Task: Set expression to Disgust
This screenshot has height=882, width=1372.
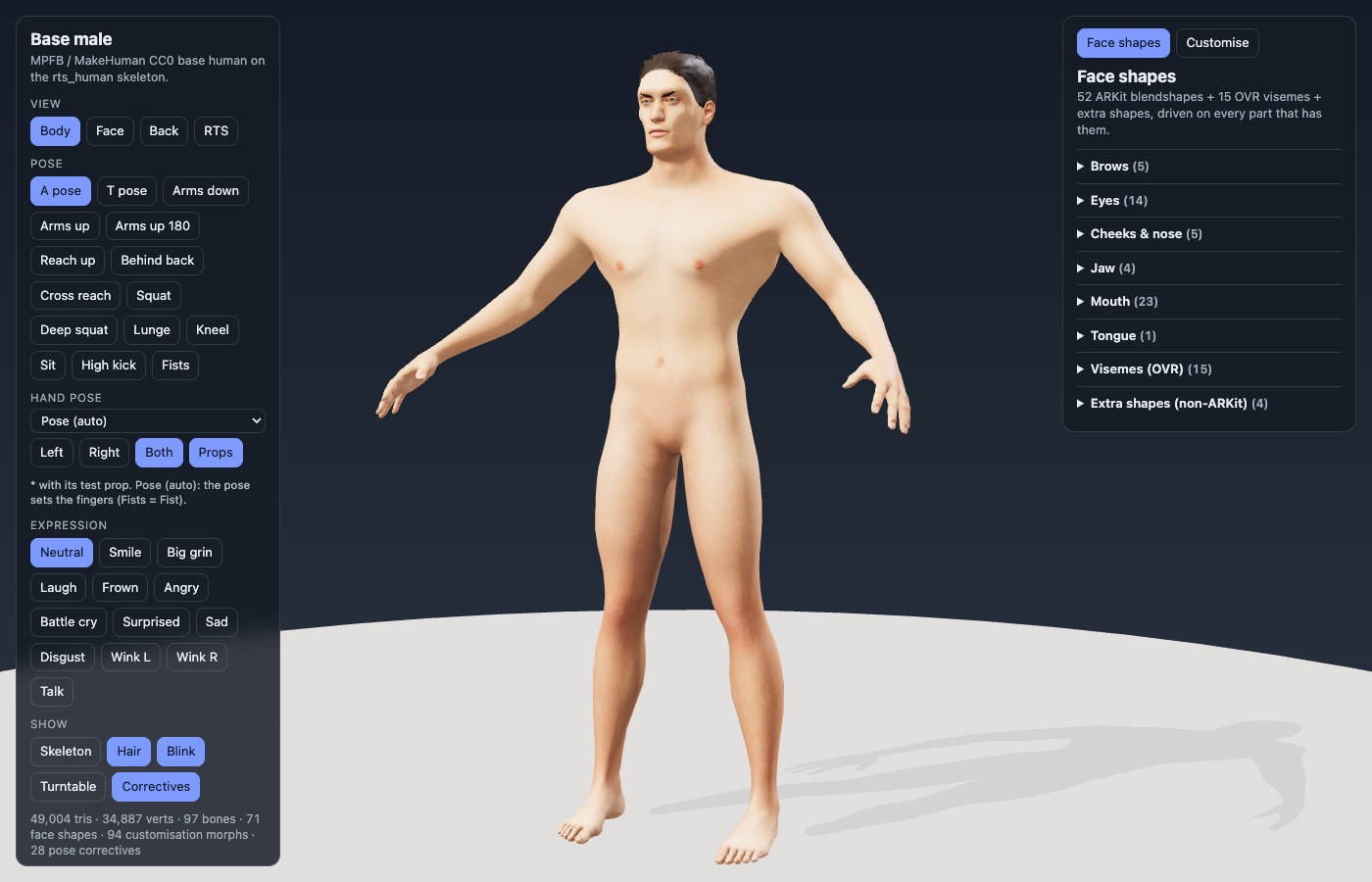Action: (x=63, y=658)
